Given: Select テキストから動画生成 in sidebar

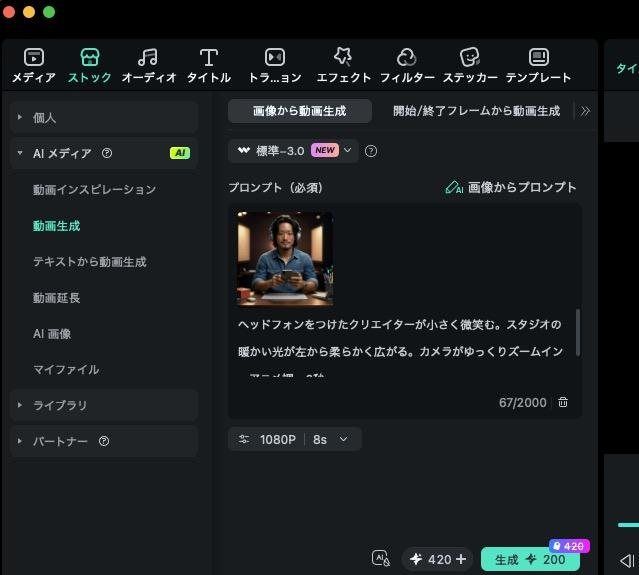Looking at the screenshot, I should pos(90,262).
